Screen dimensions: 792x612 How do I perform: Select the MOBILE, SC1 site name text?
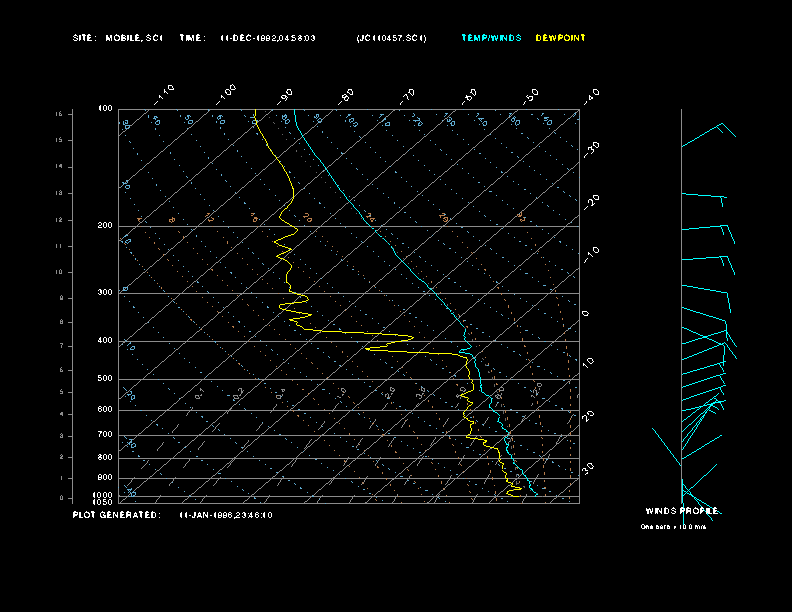(133, 38)
